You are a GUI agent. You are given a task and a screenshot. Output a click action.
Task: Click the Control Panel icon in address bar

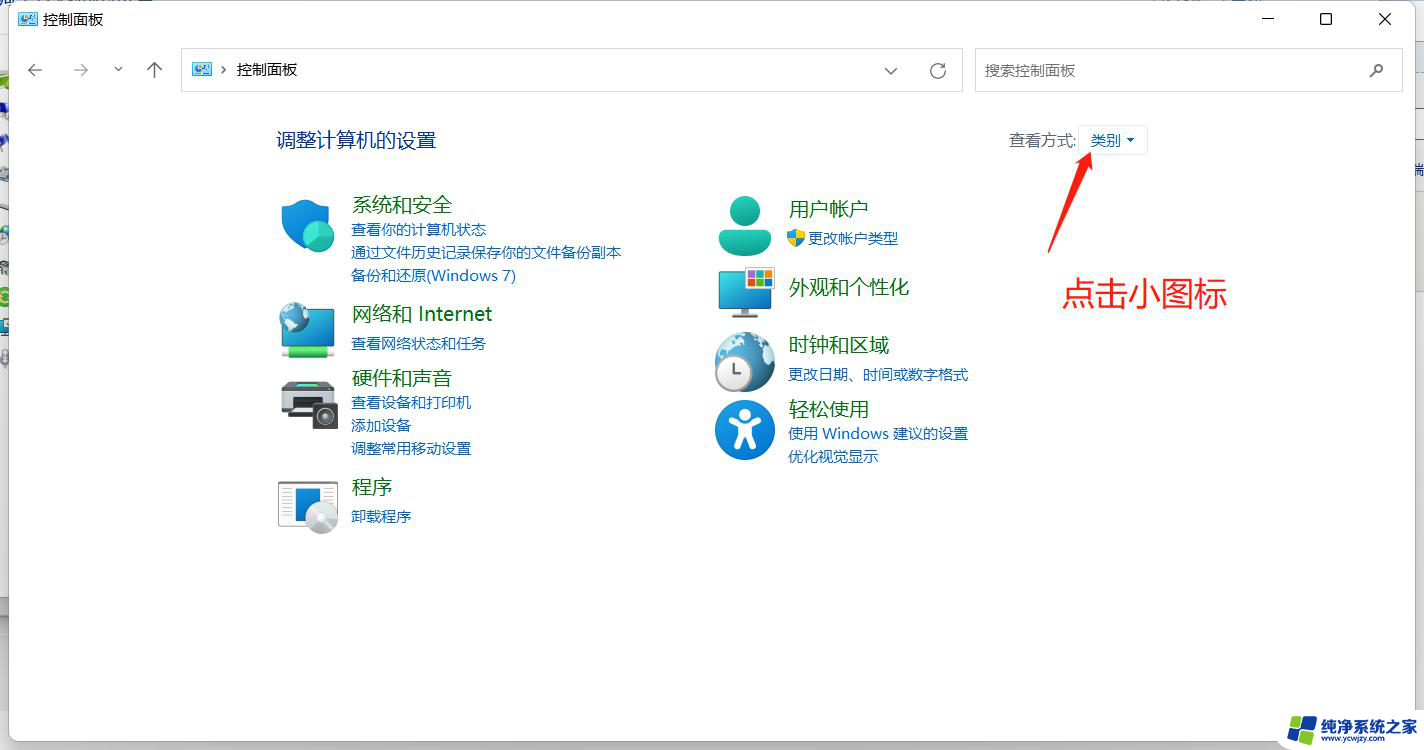pyautogui.click(x=202, y=69)
